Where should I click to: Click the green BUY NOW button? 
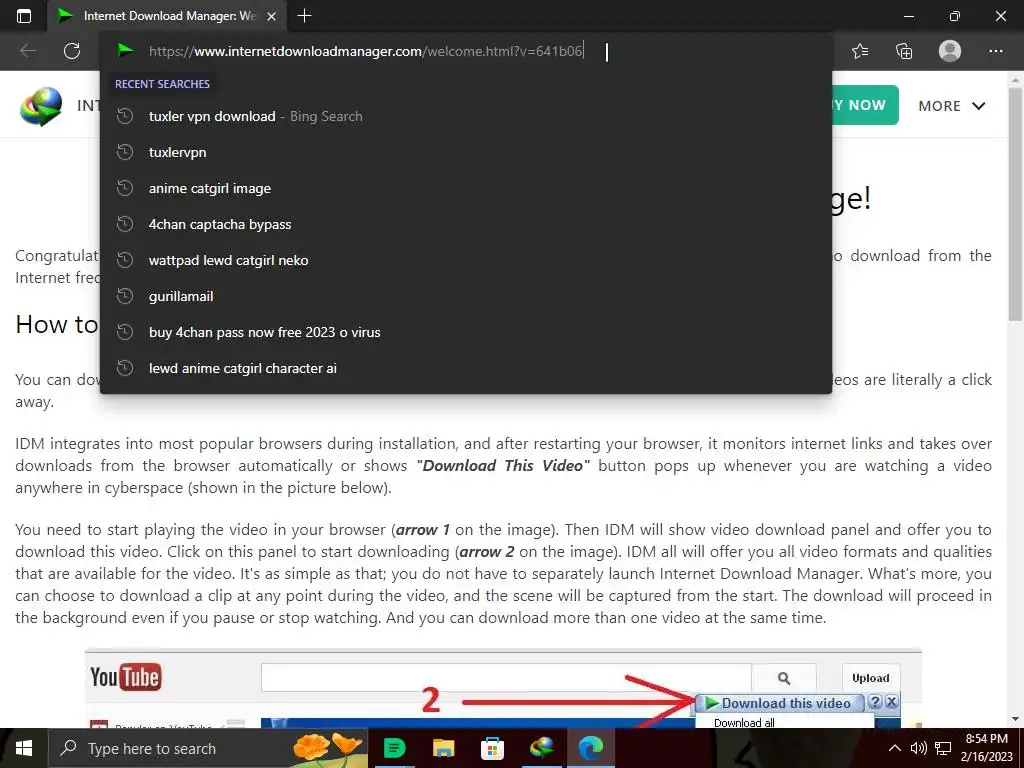coord(865,105)
